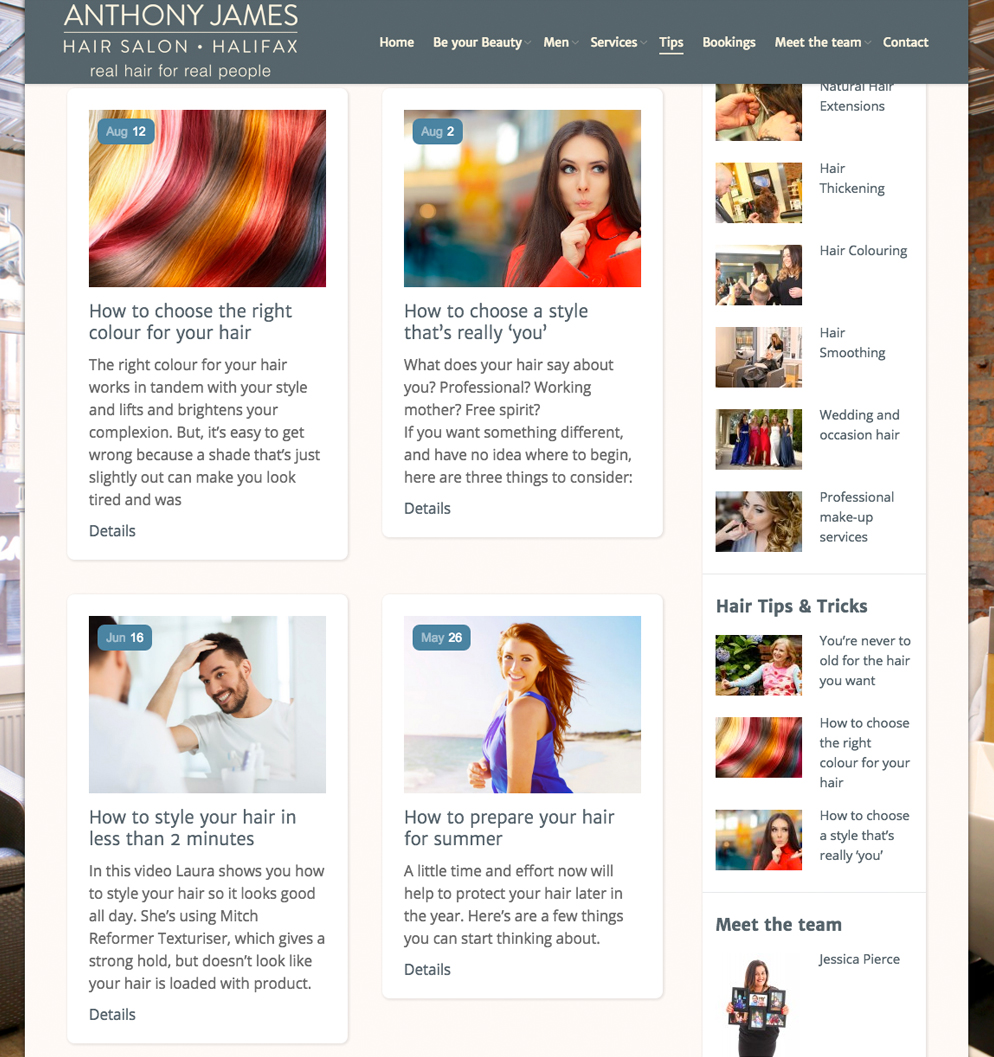Open the Hair Thickening sidebar link

852,179
